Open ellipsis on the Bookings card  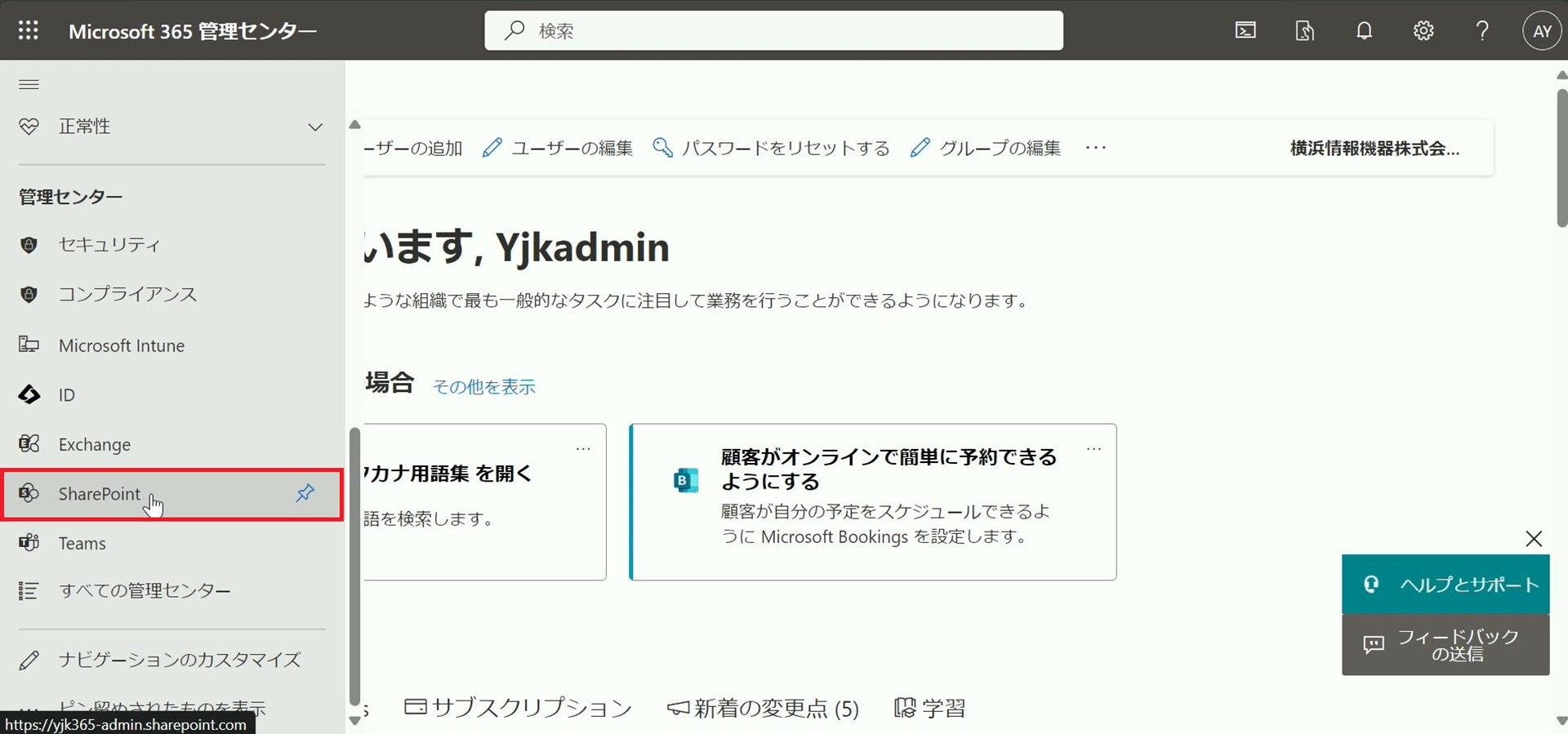[x=1094, y=449]
